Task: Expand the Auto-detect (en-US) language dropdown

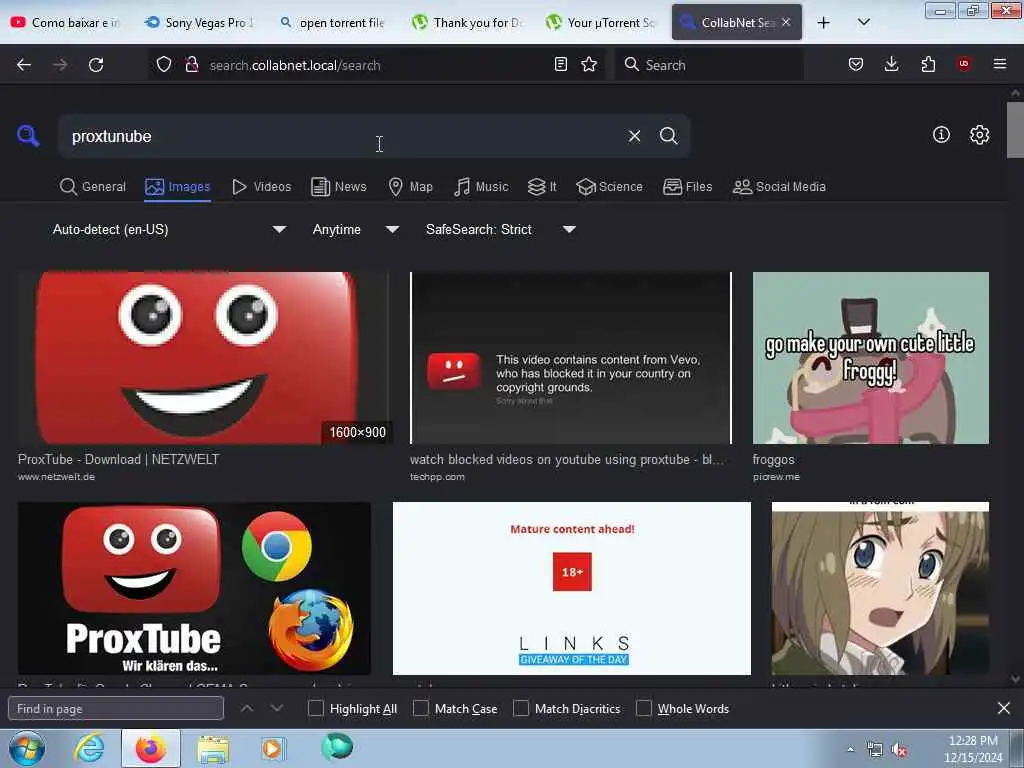Action: (169, 229)
